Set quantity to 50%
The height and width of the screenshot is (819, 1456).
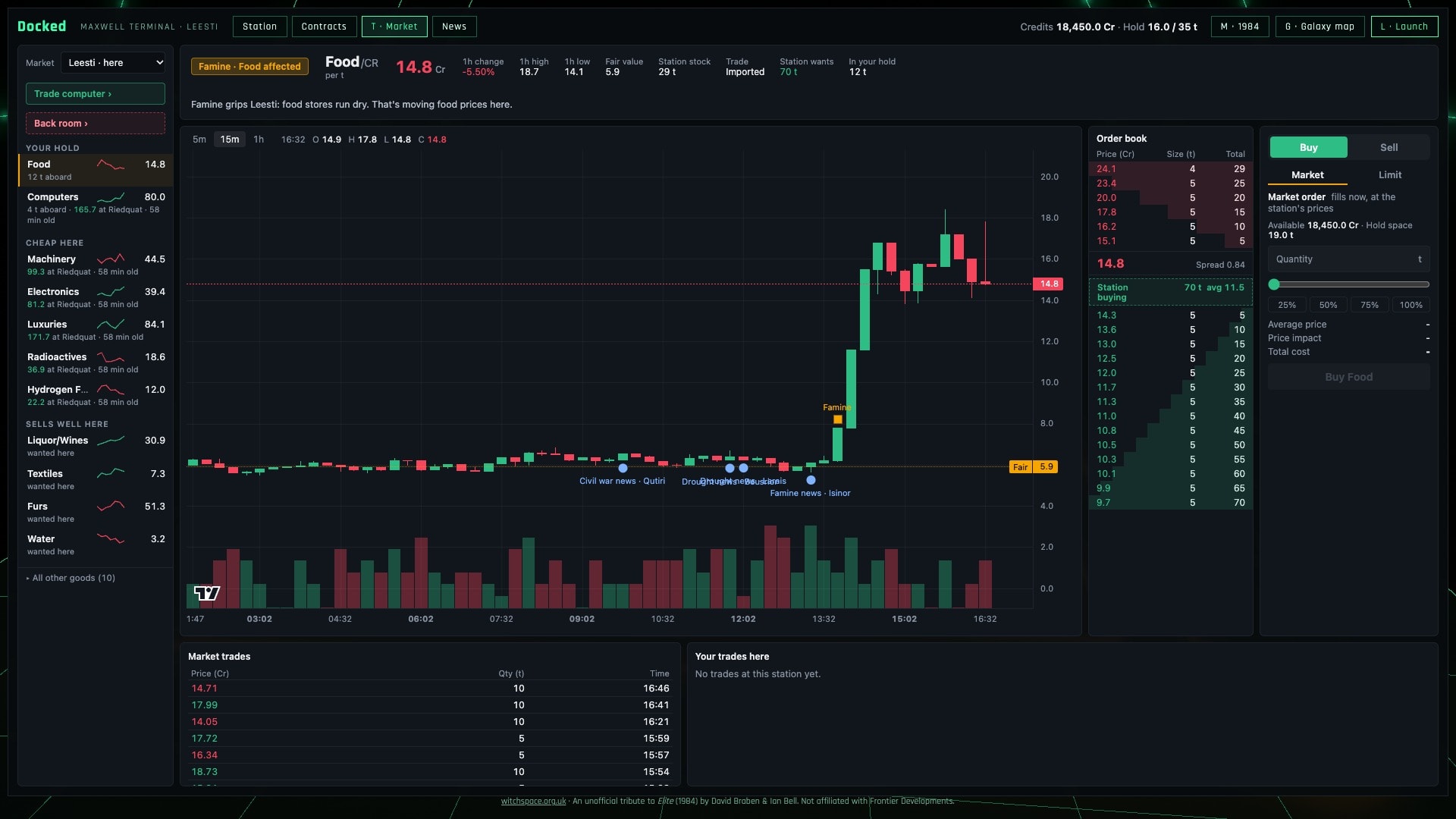(x=1329, y=305)
